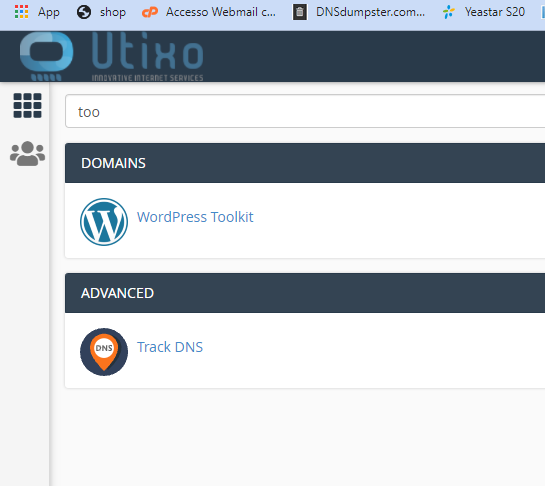Image resolution: width=545 pixels, height=486 pixels.
Task: Click the Utixo logo in the header
Action: (111, 56)
